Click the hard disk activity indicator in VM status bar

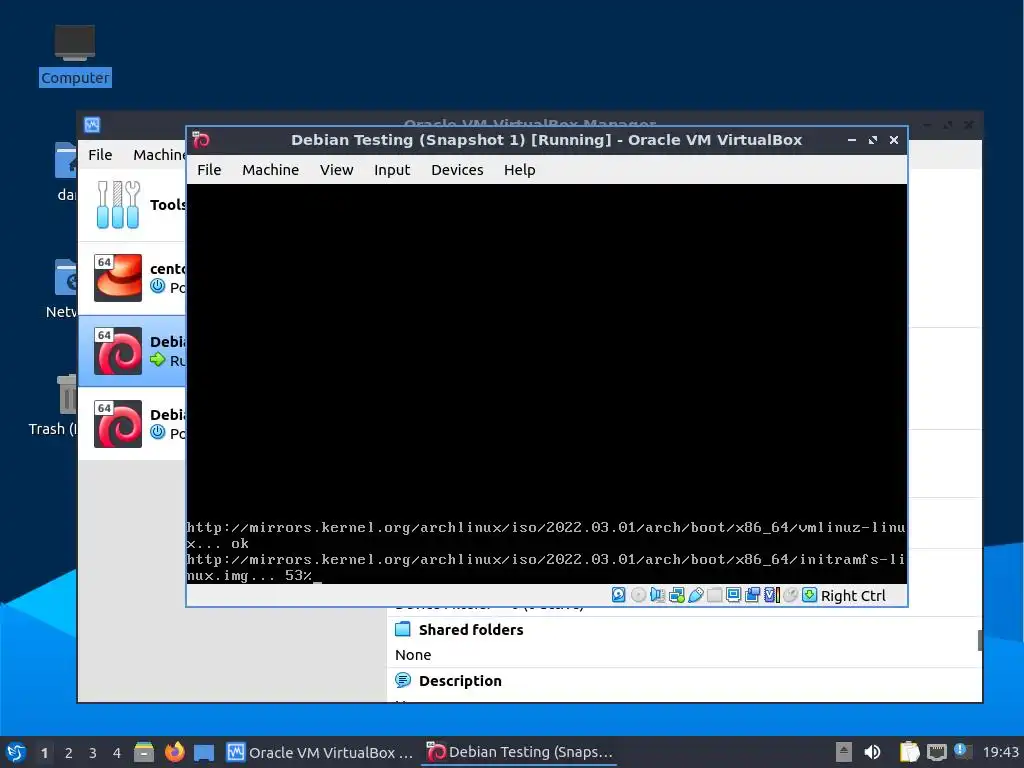618,595
